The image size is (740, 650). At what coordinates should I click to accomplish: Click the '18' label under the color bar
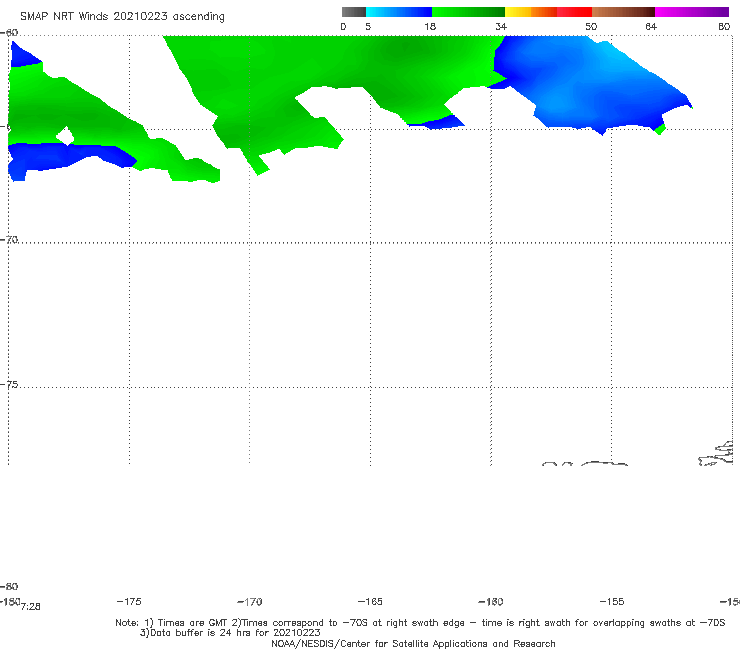430,26
